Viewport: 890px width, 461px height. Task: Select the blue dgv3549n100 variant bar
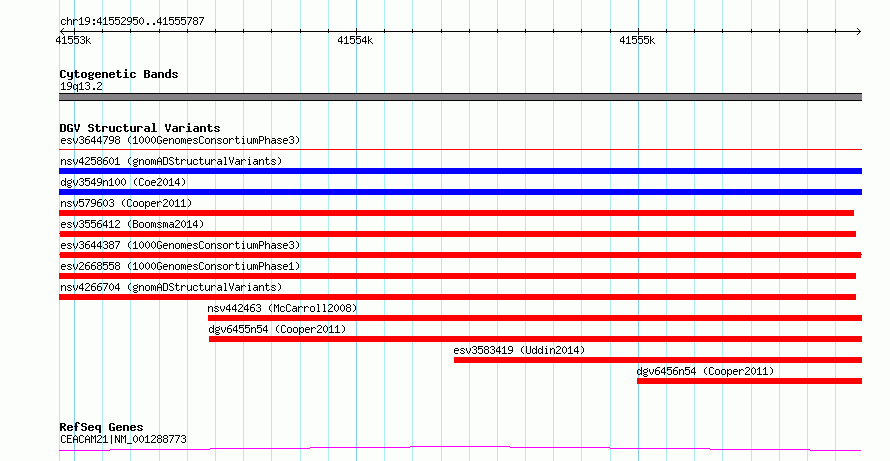pos(460,192)
